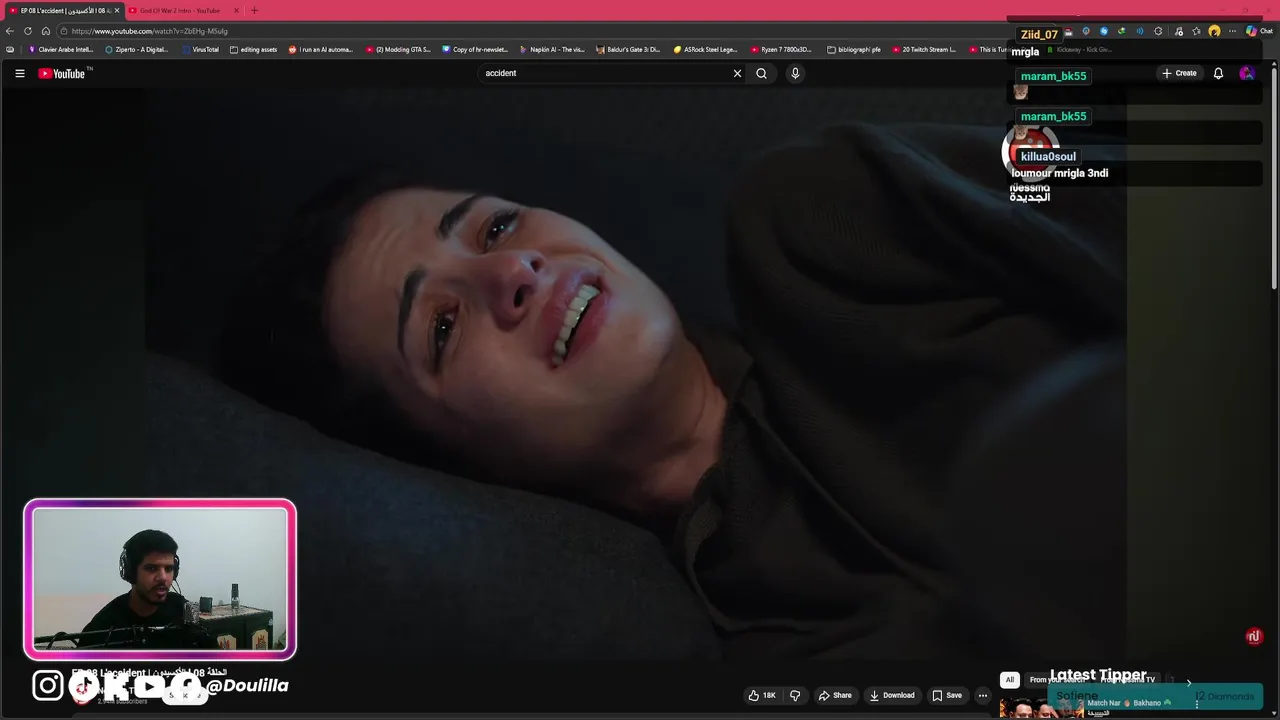Close the 'EP 08 L'accident' tab
1280x720 pixels.
click(x=116, y=10)
